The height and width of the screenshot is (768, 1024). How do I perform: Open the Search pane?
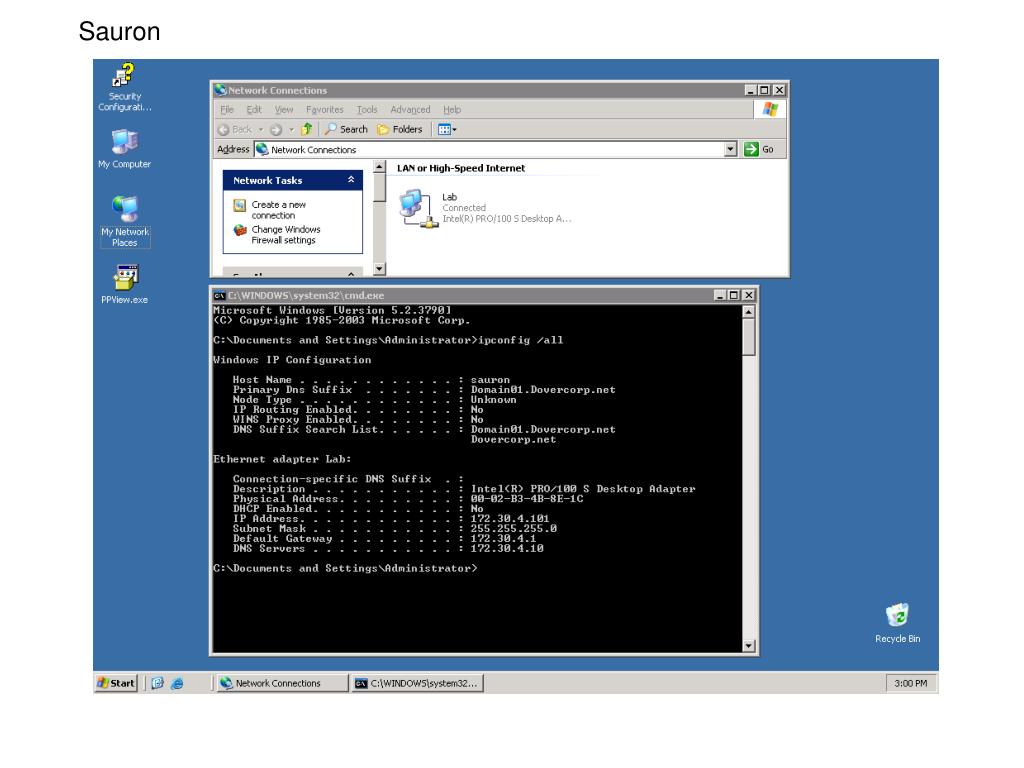[347, 129]
